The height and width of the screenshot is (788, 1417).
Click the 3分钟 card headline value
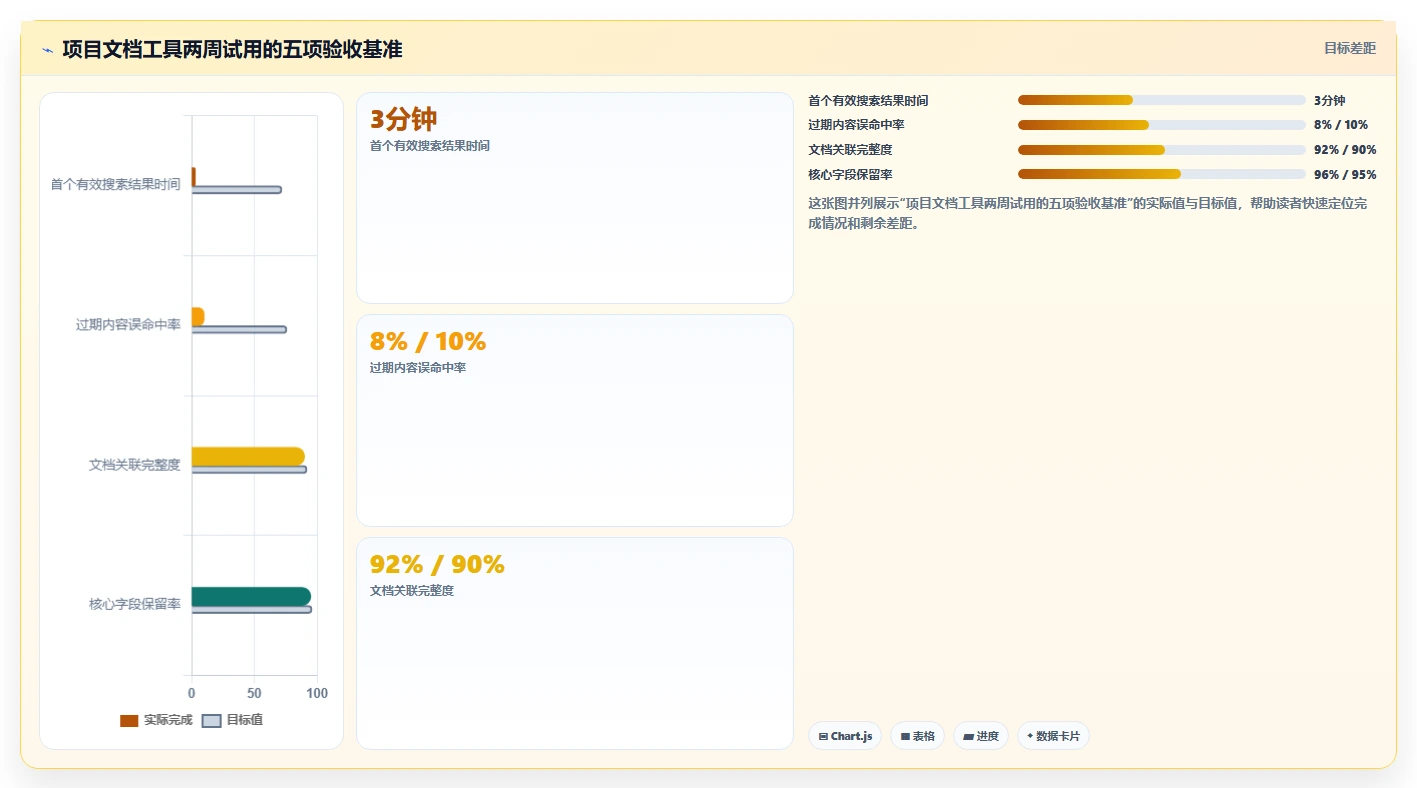(x=404, y=119)
